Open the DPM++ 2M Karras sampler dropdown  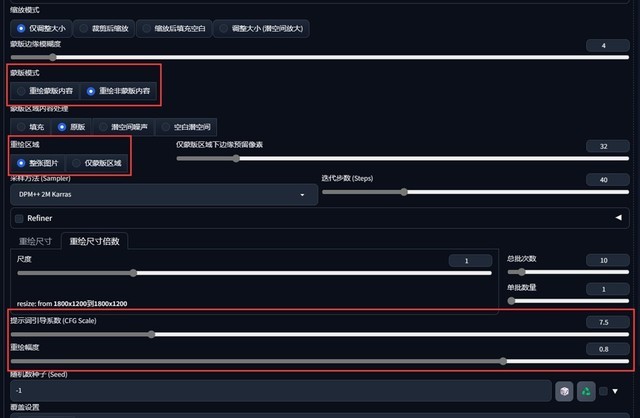[162, 195]
